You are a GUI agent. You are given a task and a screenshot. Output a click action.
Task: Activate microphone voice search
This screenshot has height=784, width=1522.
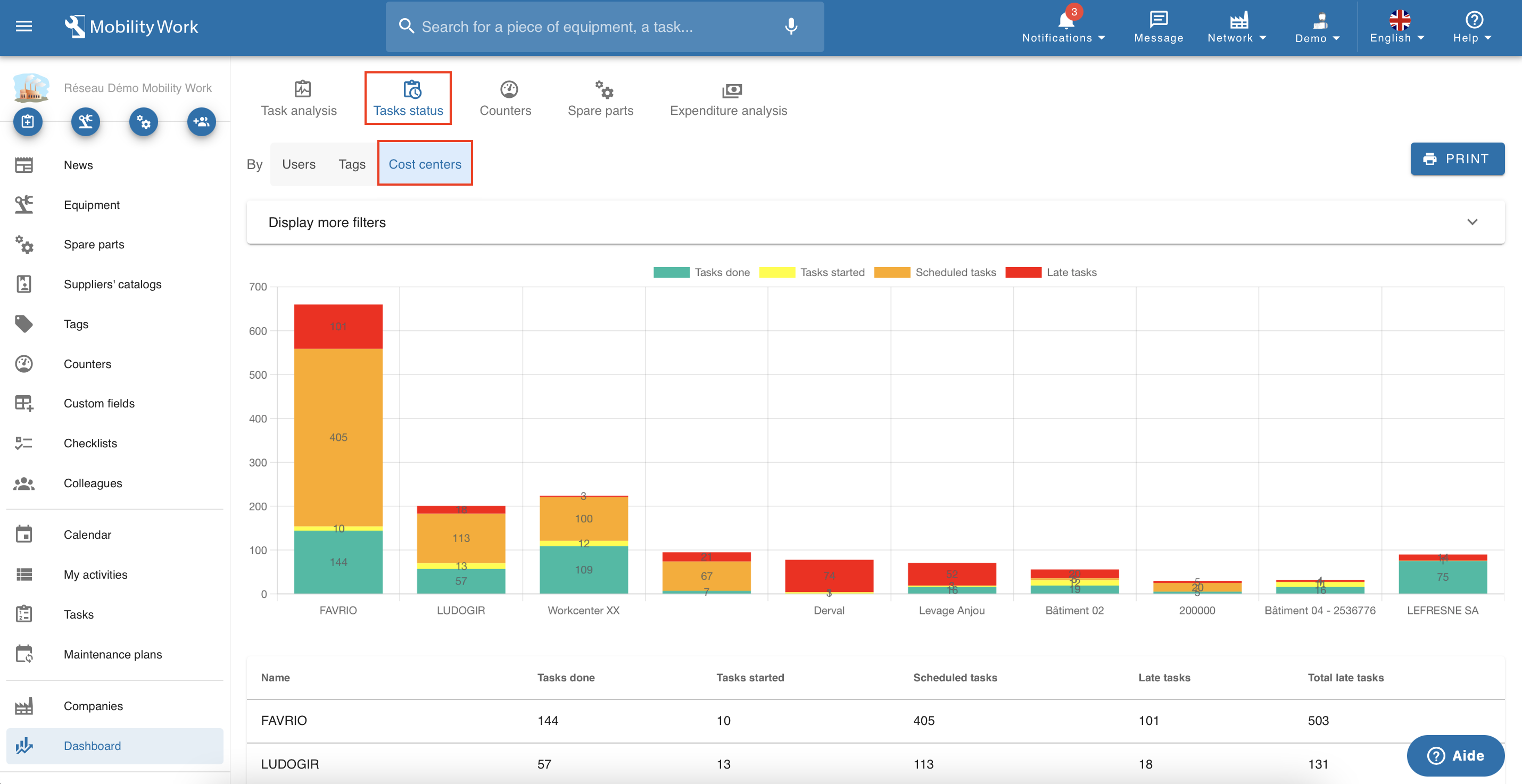791,27
